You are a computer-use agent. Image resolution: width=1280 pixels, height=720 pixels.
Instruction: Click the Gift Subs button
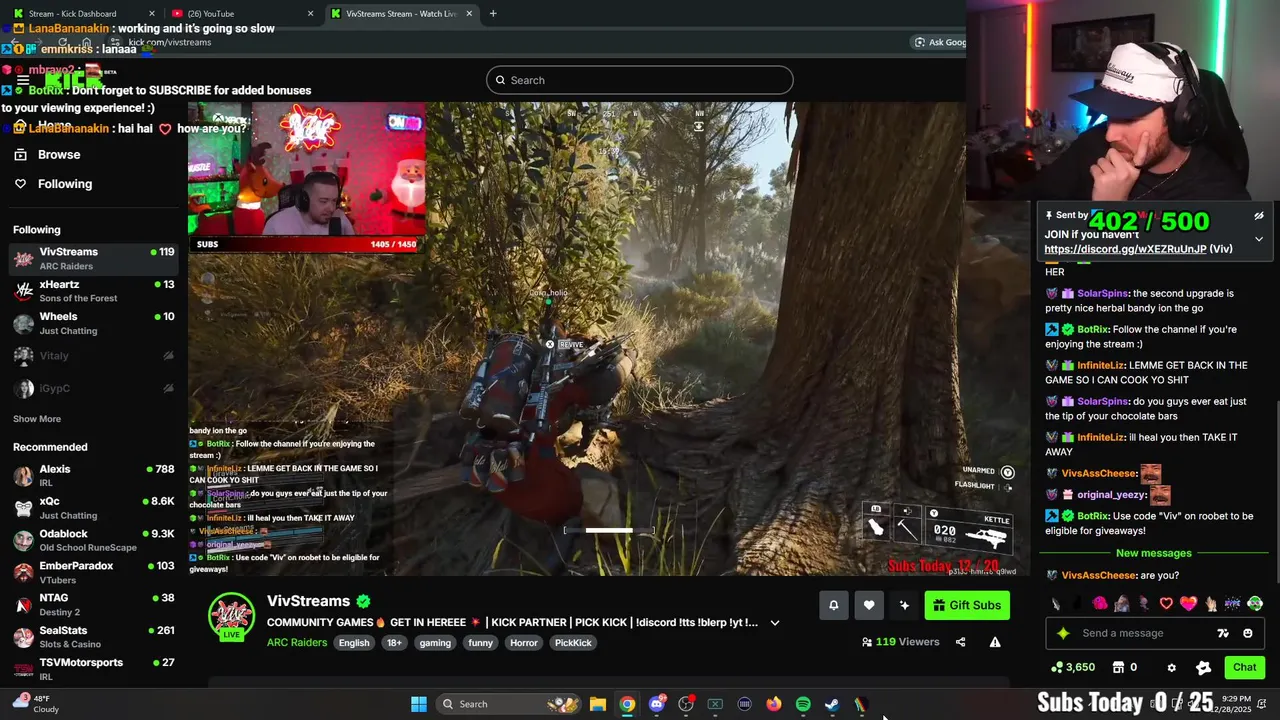tap(967, 605)
